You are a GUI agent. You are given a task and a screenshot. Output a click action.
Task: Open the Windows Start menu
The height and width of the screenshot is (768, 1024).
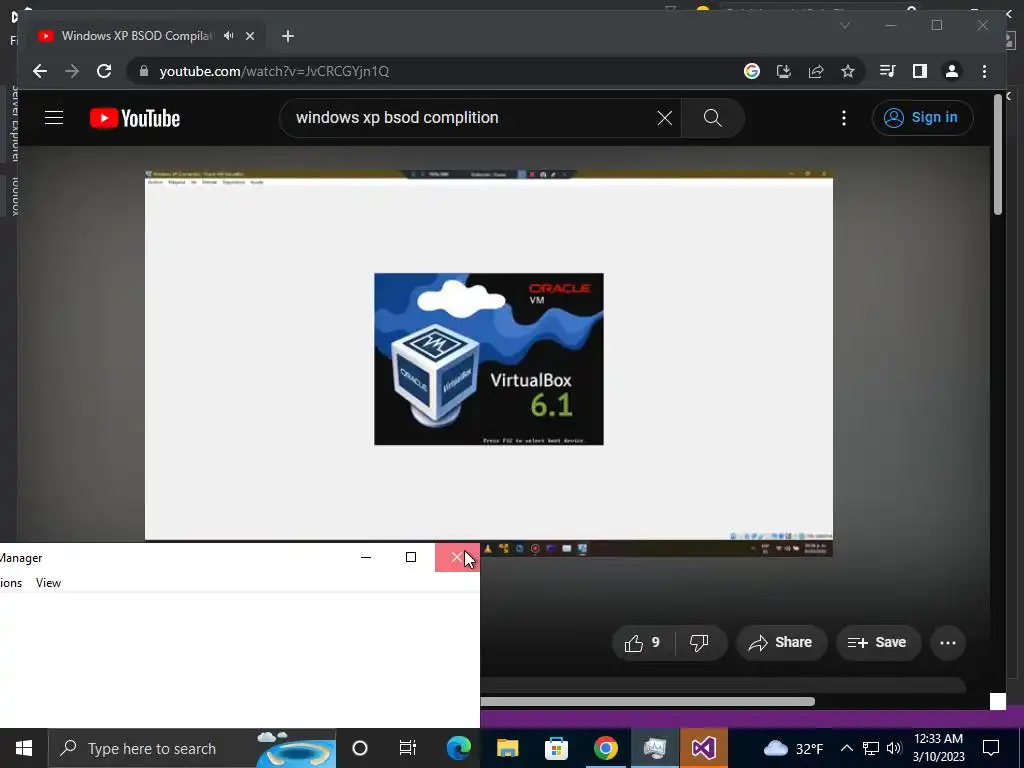[x=24, y=748]
